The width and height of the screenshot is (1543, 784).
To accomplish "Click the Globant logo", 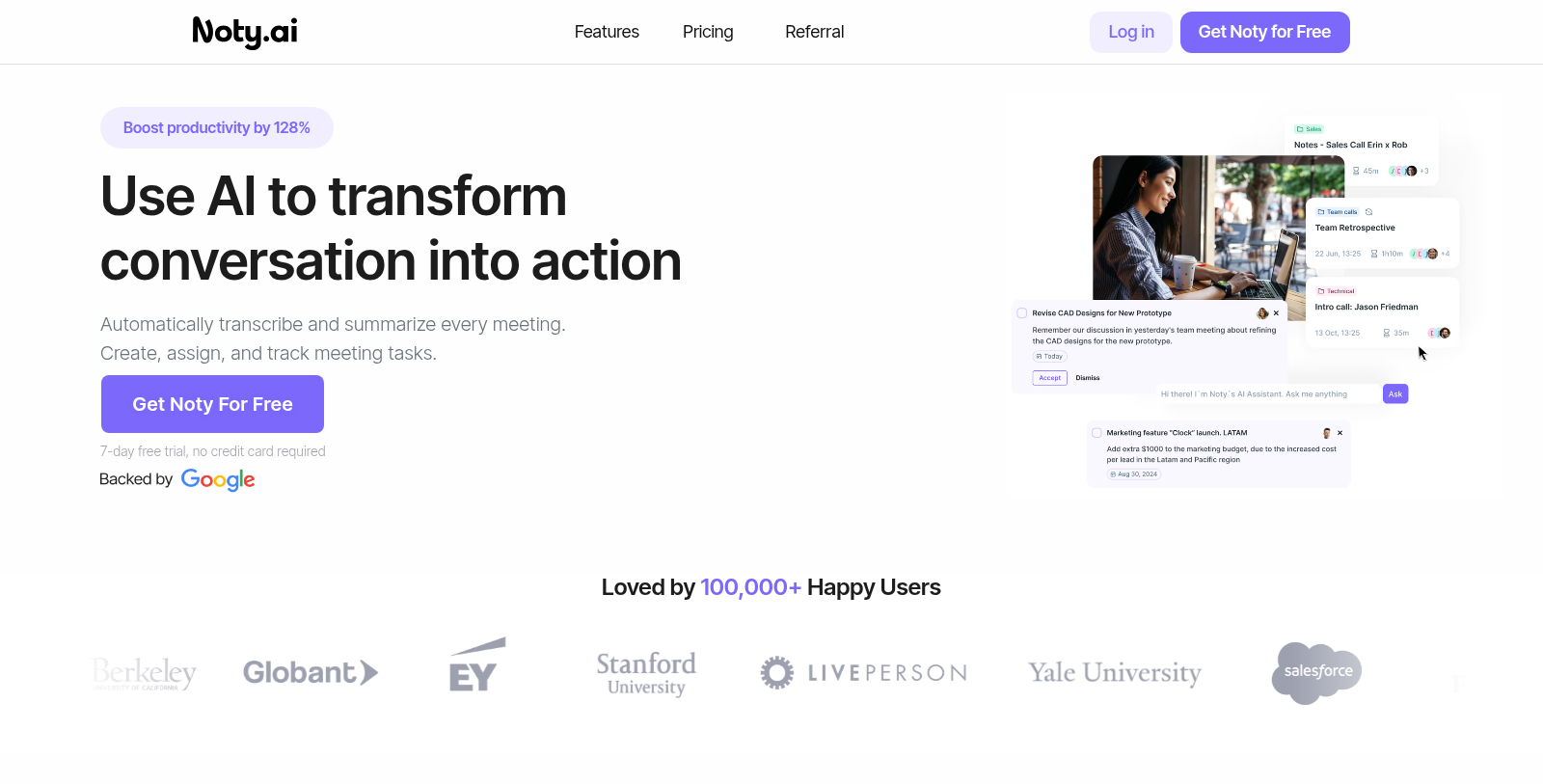I will point(311,672).
